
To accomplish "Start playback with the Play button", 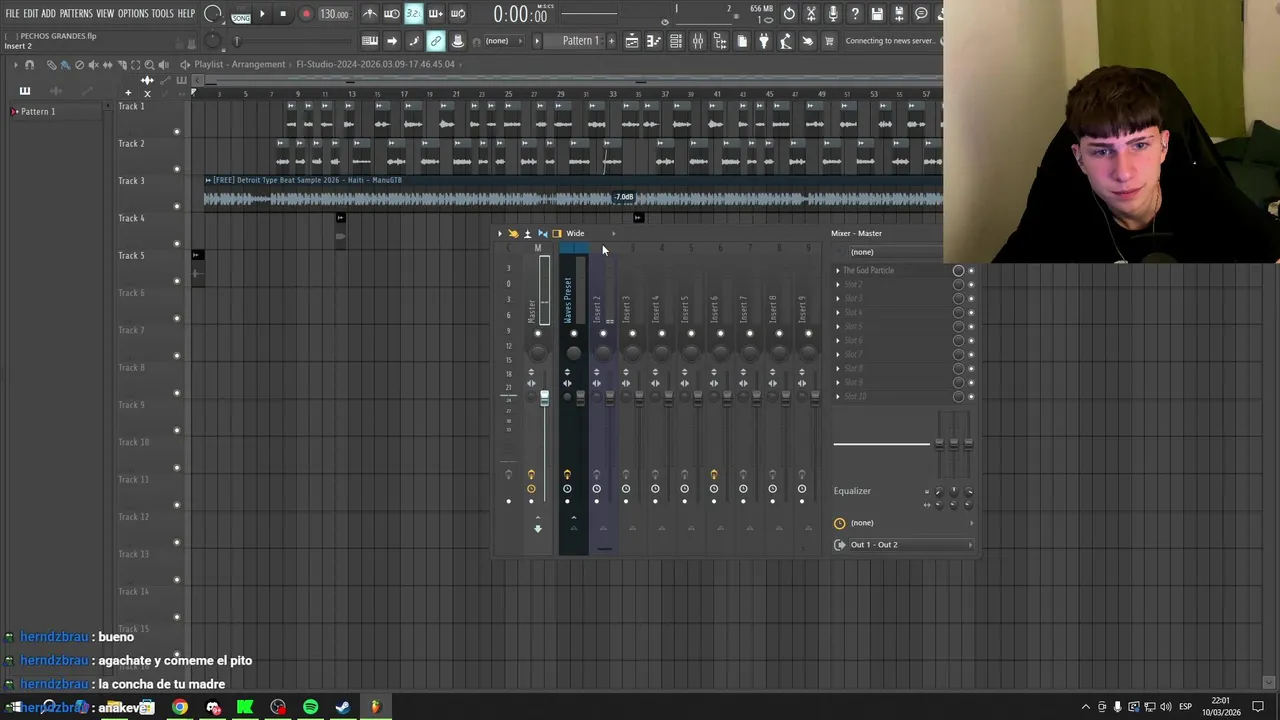I will (262, 14).
